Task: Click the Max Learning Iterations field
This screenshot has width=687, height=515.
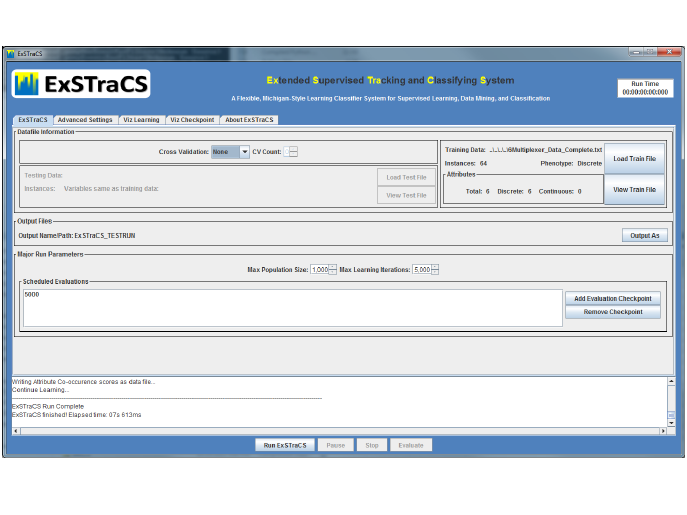Action: click(x=422, y=270)
